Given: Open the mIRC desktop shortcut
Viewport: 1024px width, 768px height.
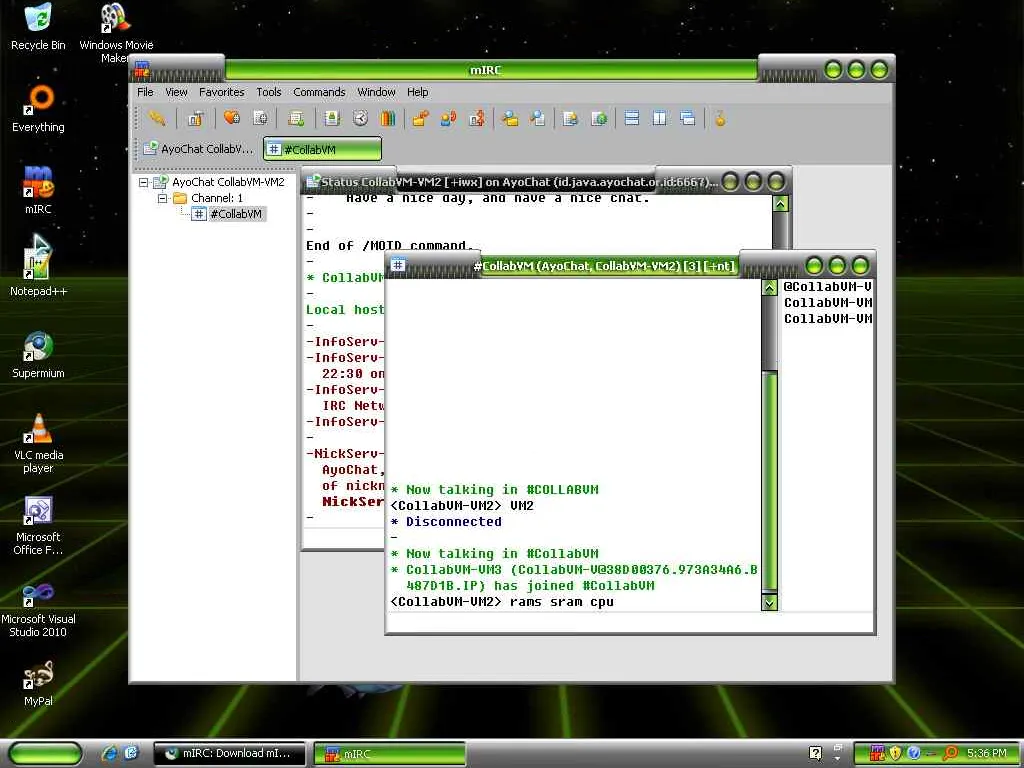Looking at the screenshot, I should [x=38, y=190].
